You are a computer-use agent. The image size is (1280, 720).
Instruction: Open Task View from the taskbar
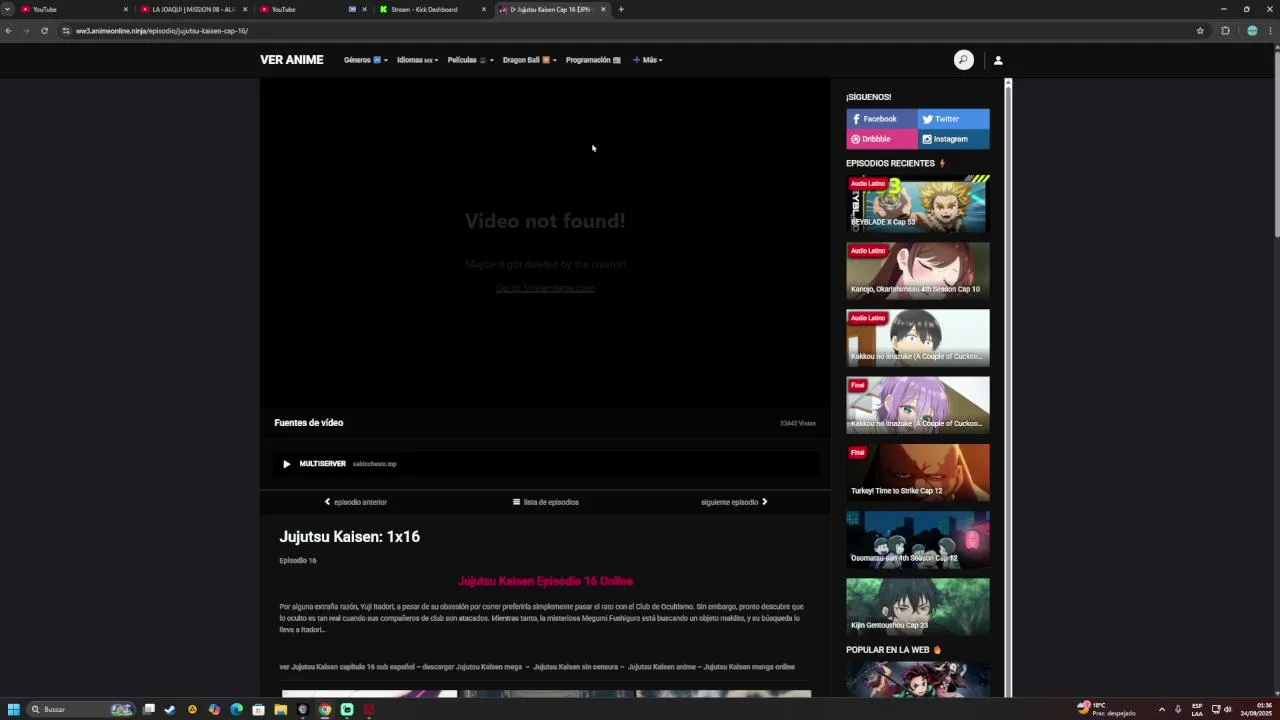pos(148,709)
